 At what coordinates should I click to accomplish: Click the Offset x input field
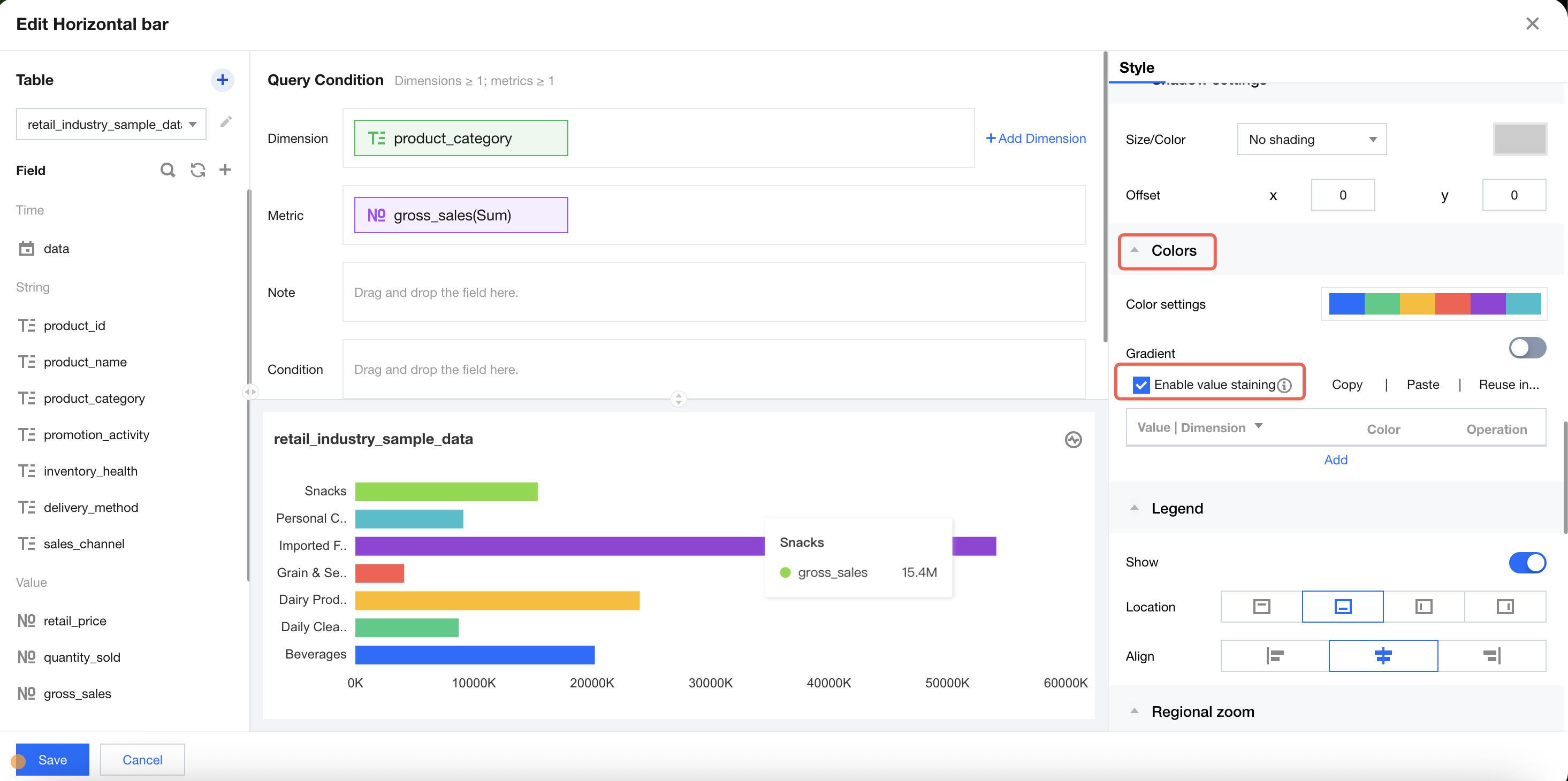click(x=1342, y=195)
